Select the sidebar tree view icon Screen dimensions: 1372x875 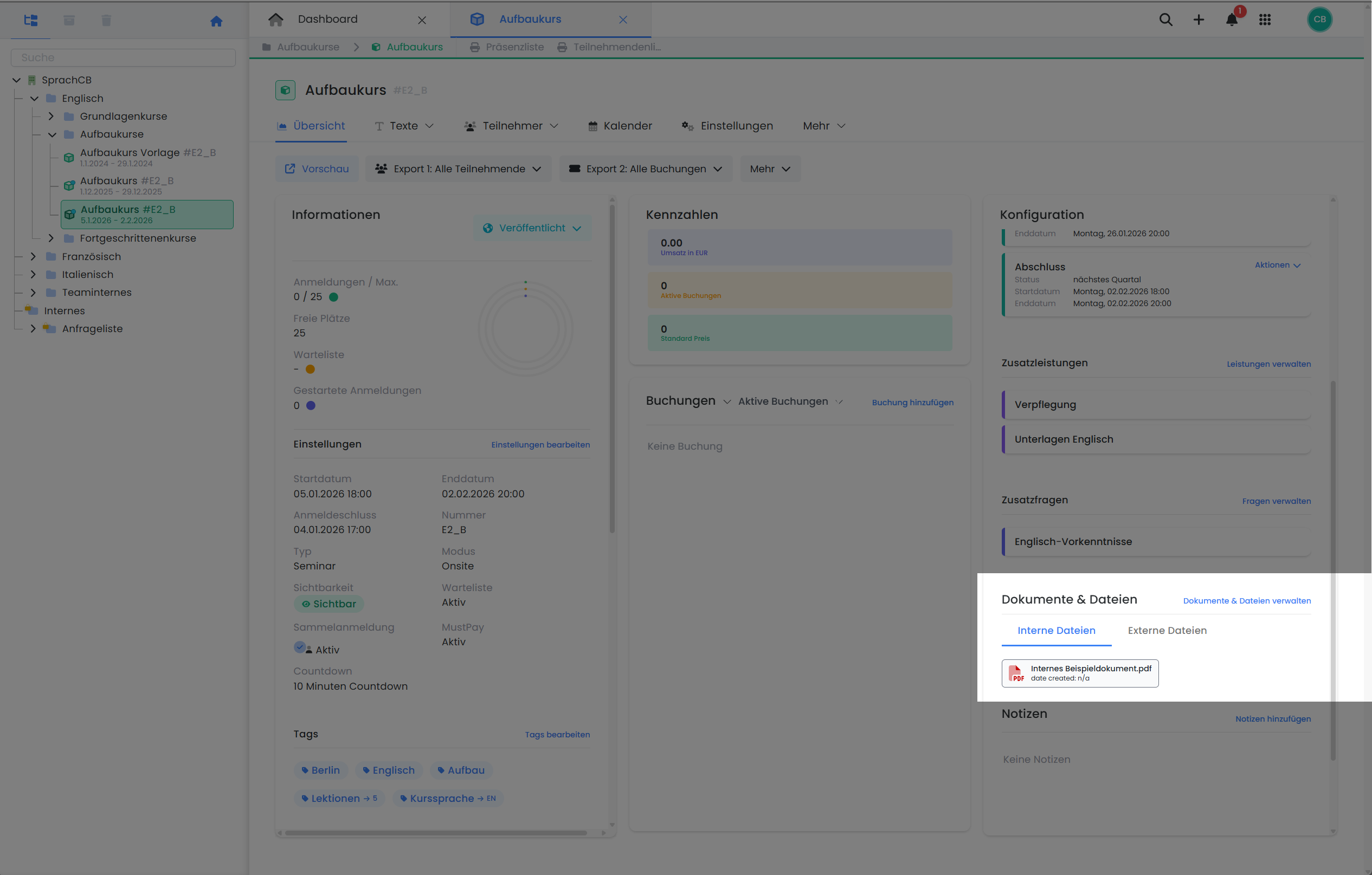[x=31, y=21]
